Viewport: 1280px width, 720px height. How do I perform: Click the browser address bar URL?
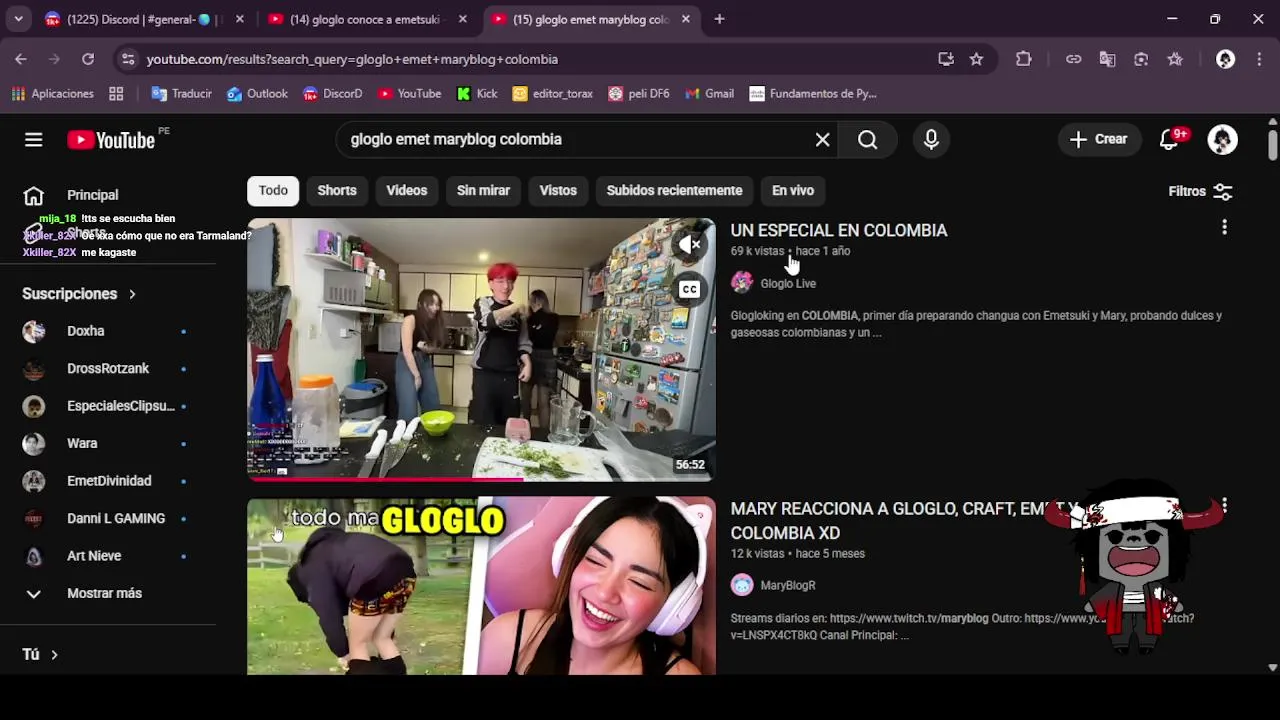352,59
